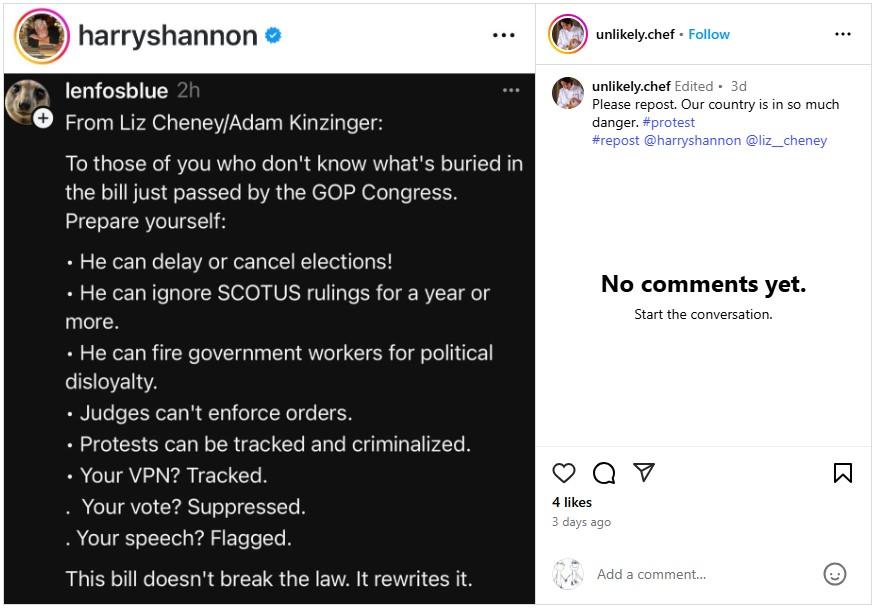Screen dimensions: 876x609
Task: Share the post with the paper plane icon
Action: [644, 473]
